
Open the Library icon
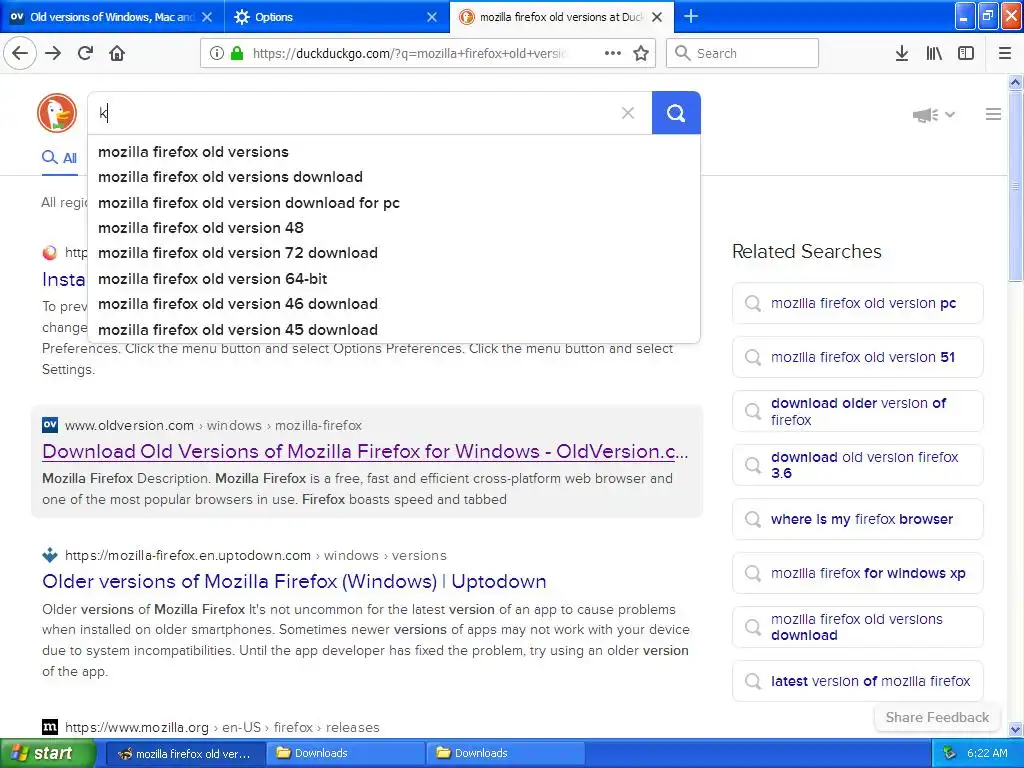click(934, 53)
